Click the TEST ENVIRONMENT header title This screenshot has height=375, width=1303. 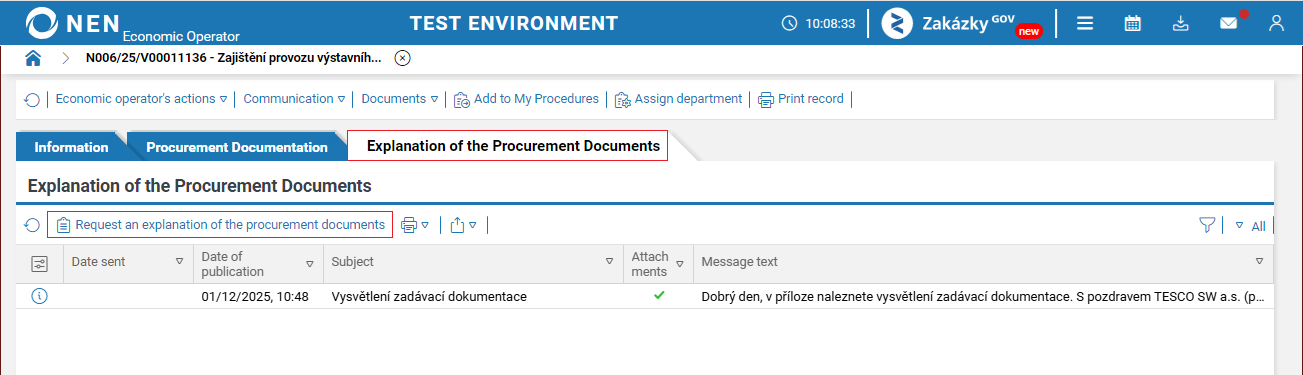pyautogui.click(x=514, y=23)
